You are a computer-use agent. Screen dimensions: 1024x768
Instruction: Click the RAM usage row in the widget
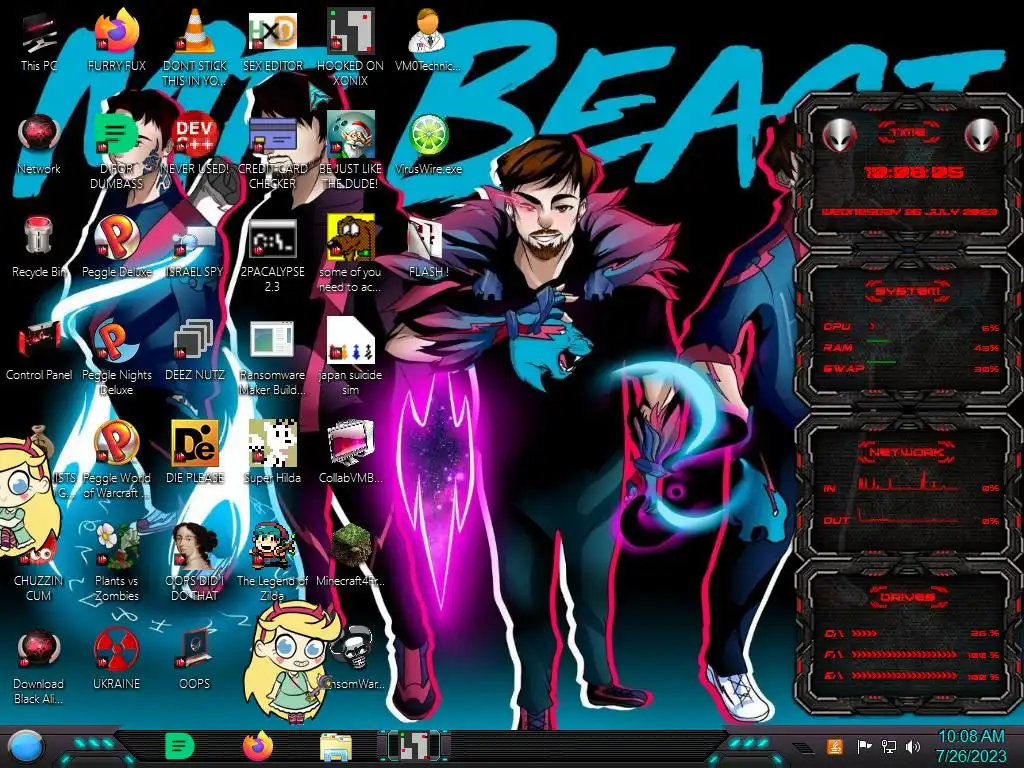[911, 348]
